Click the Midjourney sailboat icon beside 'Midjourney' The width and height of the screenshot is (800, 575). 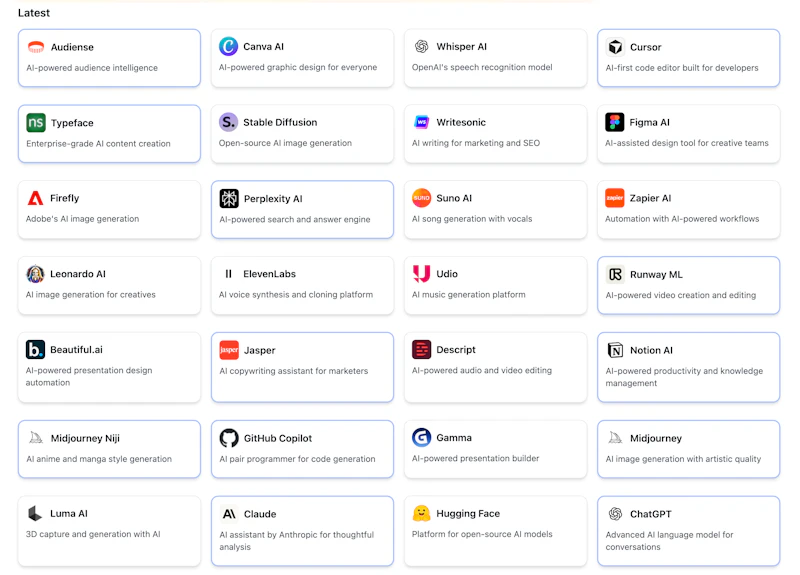pyautogui.click(x=615, y=438)
